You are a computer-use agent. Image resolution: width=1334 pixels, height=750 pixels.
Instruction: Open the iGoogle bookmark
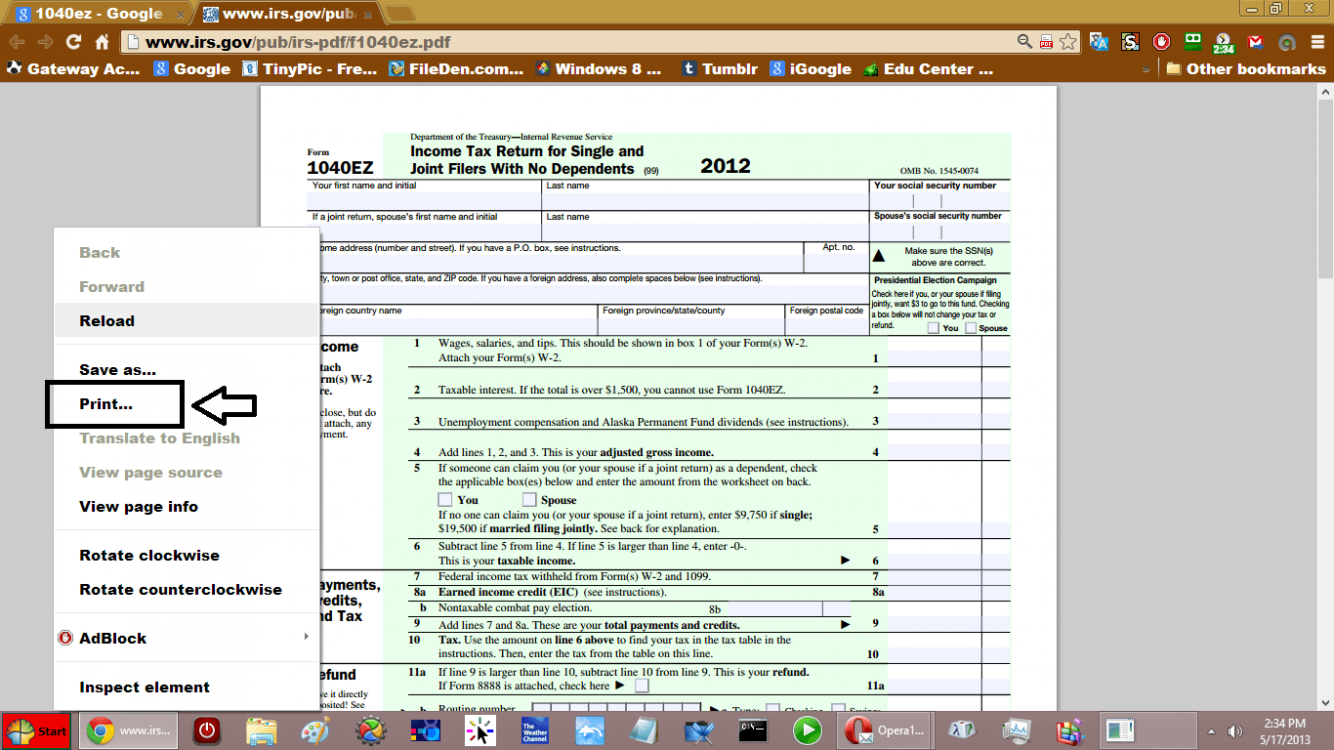(x=810, y=69)
